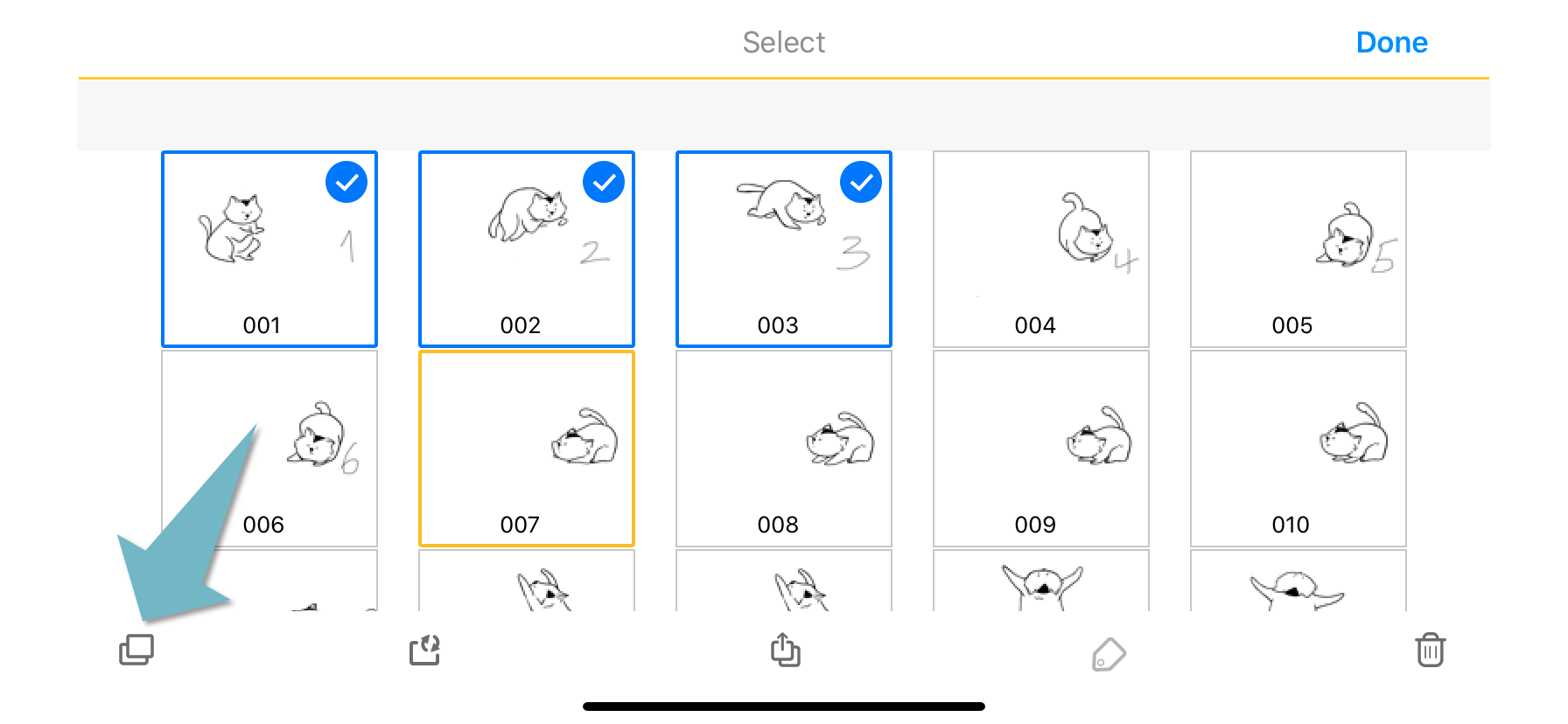Select frame 004 thumbnail
The image size is (1568, 724).
pos(1041,249)
